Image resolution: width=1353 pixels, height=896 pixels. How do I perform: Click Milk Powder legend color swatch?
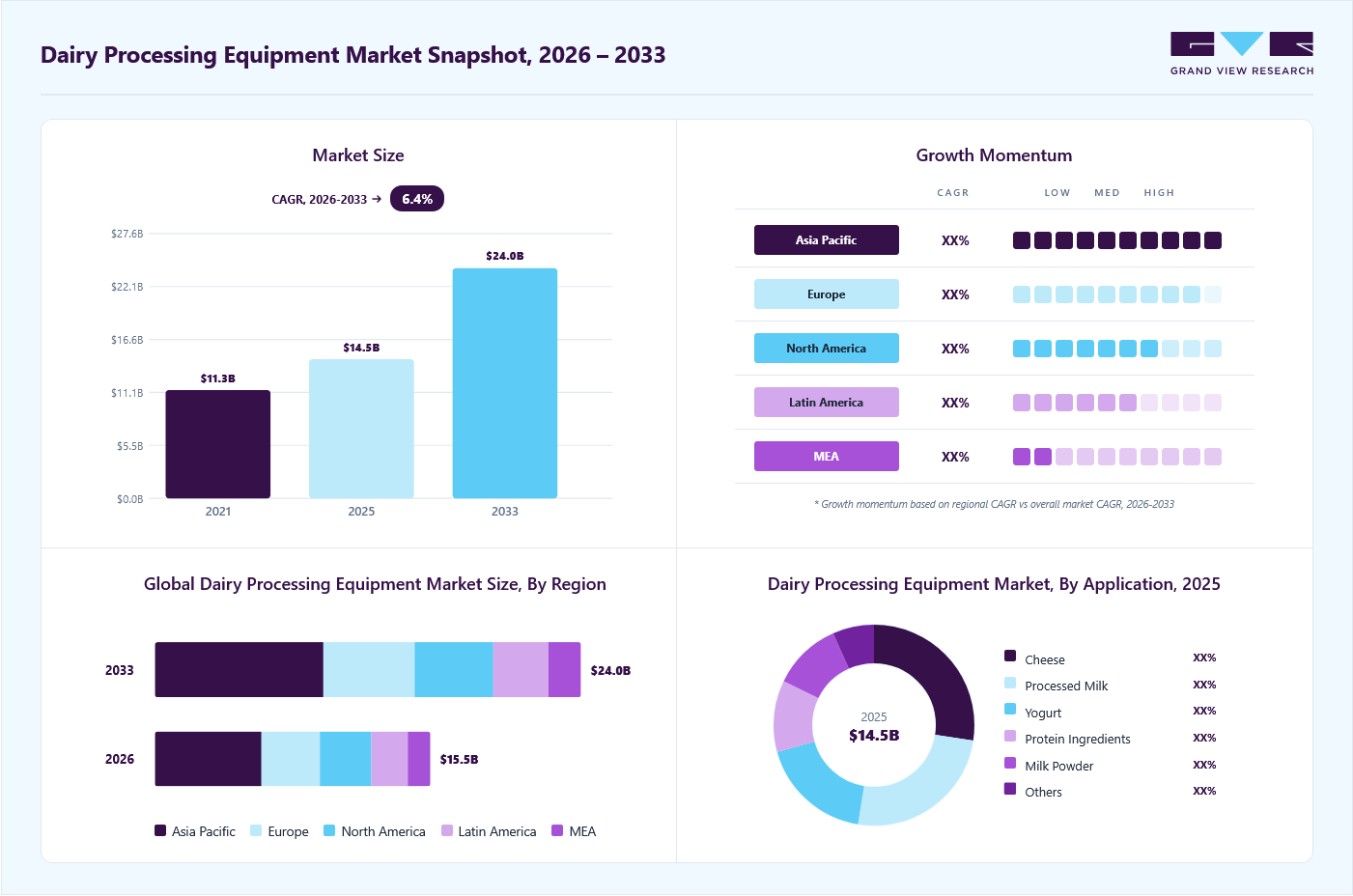coord(1010,763)
